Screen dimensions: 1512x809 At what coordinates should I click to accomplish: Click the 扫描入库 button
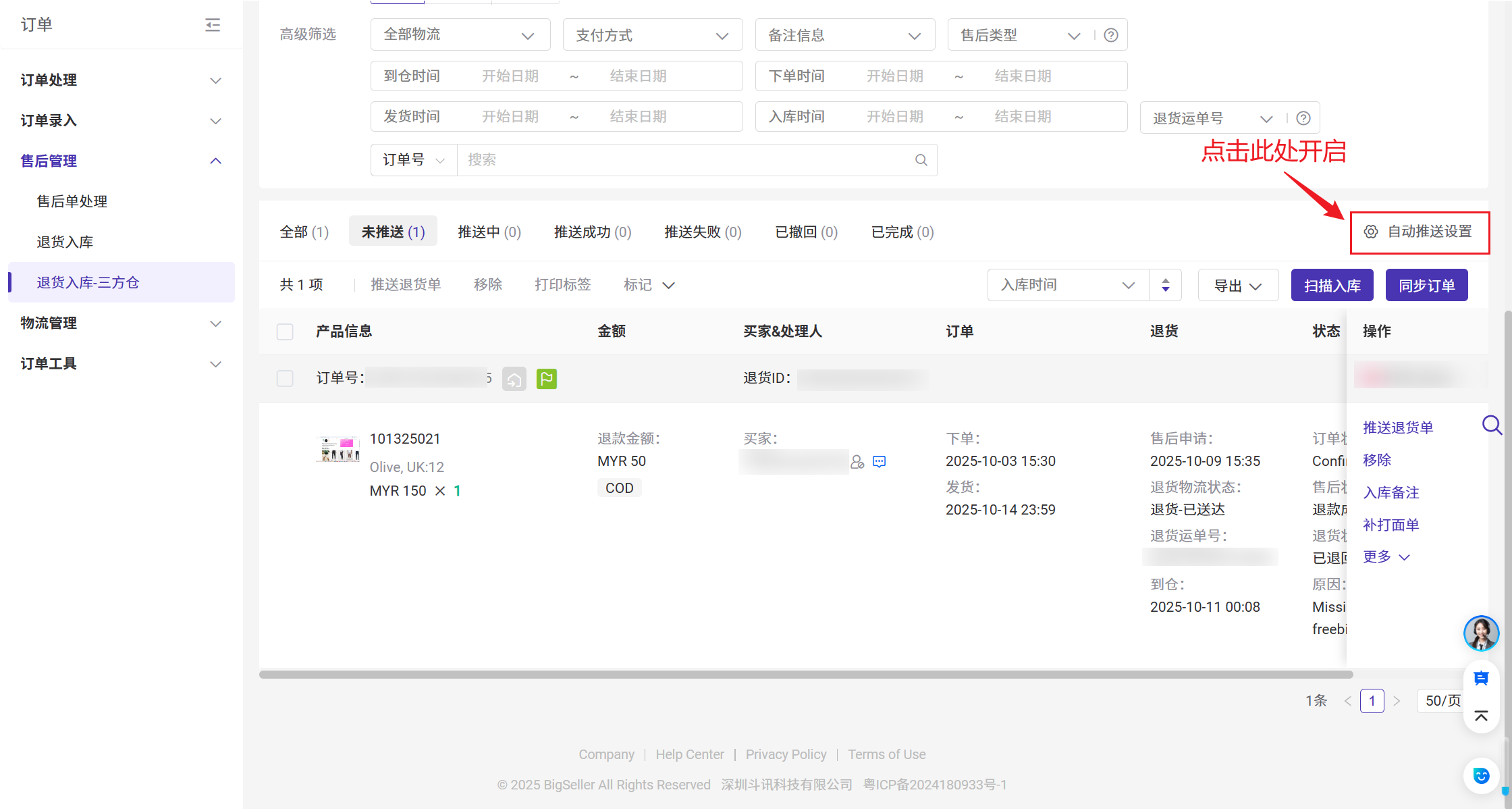tap(1332, 286)
